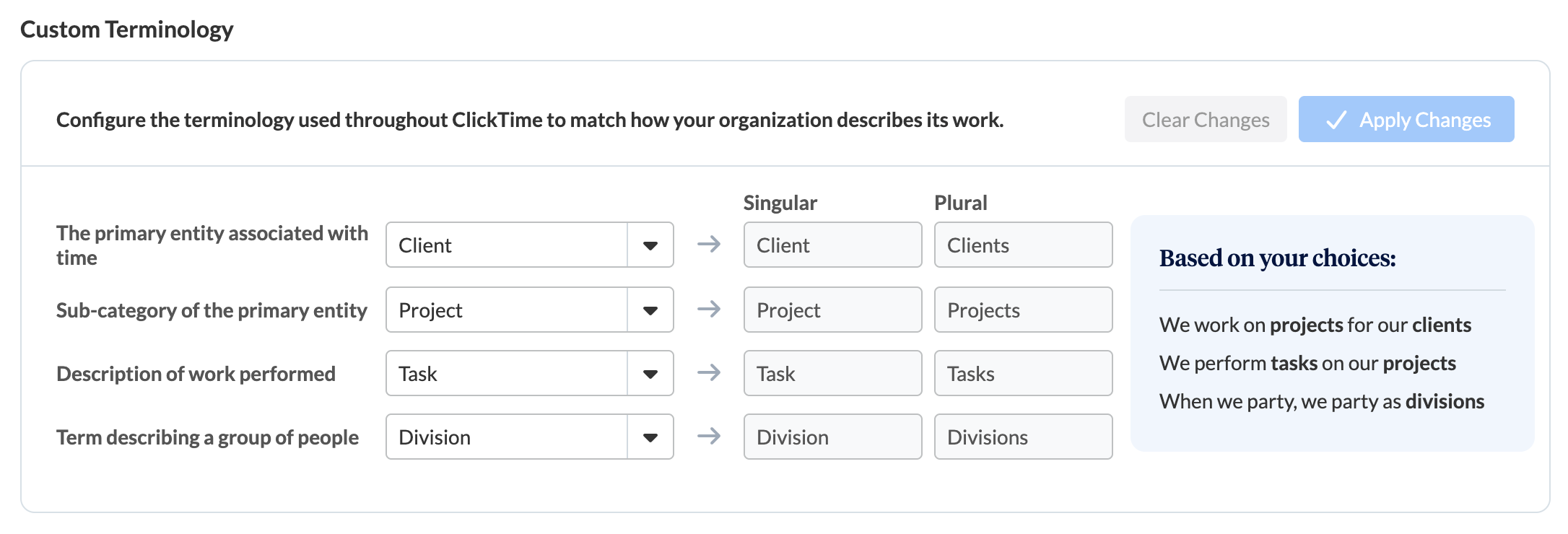
Task: Click 'We work on projects for our clients'
Action: pos(1315,325)
